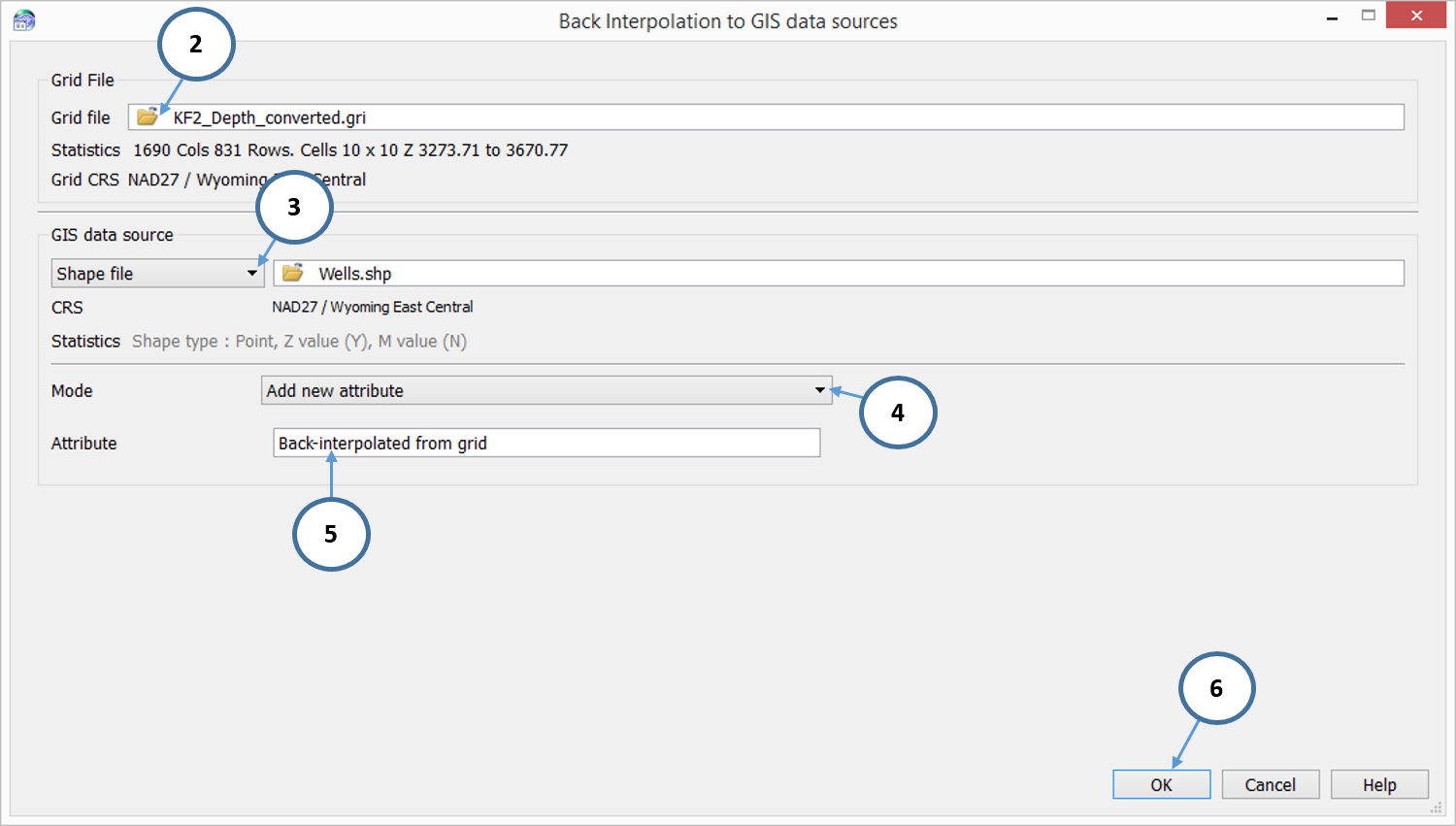Open the shapefile browse folder icon
The height and width of the screenshot is (826, 1456).
tap(292, 274)
